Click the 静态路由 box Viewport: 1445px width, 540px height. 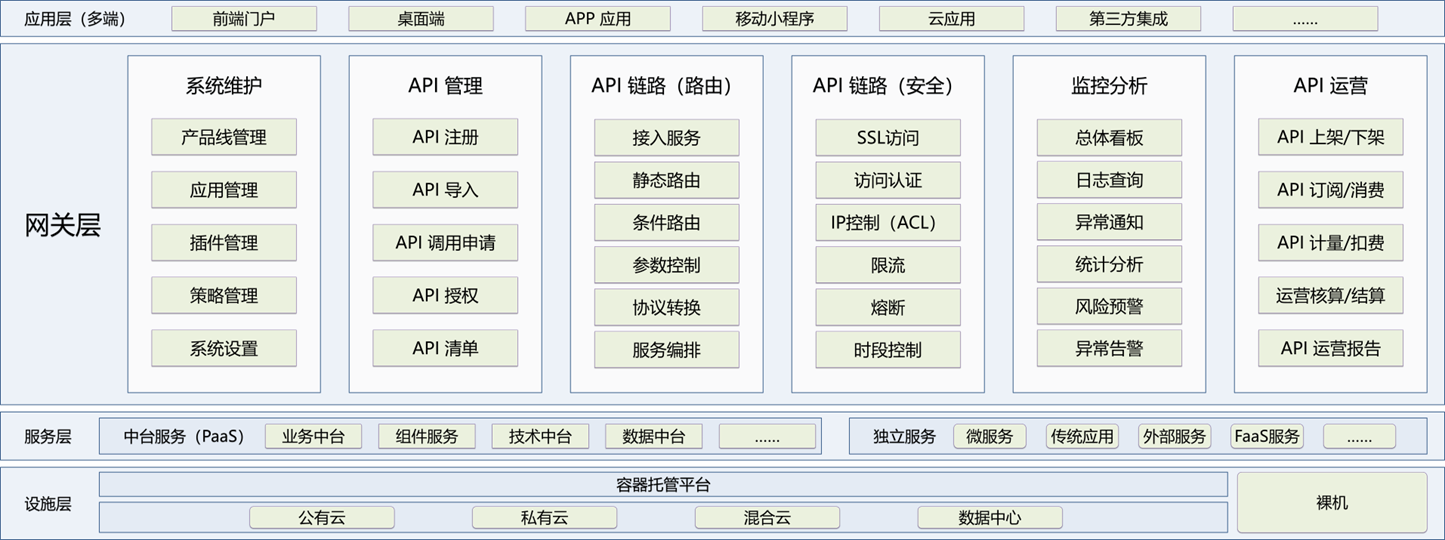coord(666,181)
